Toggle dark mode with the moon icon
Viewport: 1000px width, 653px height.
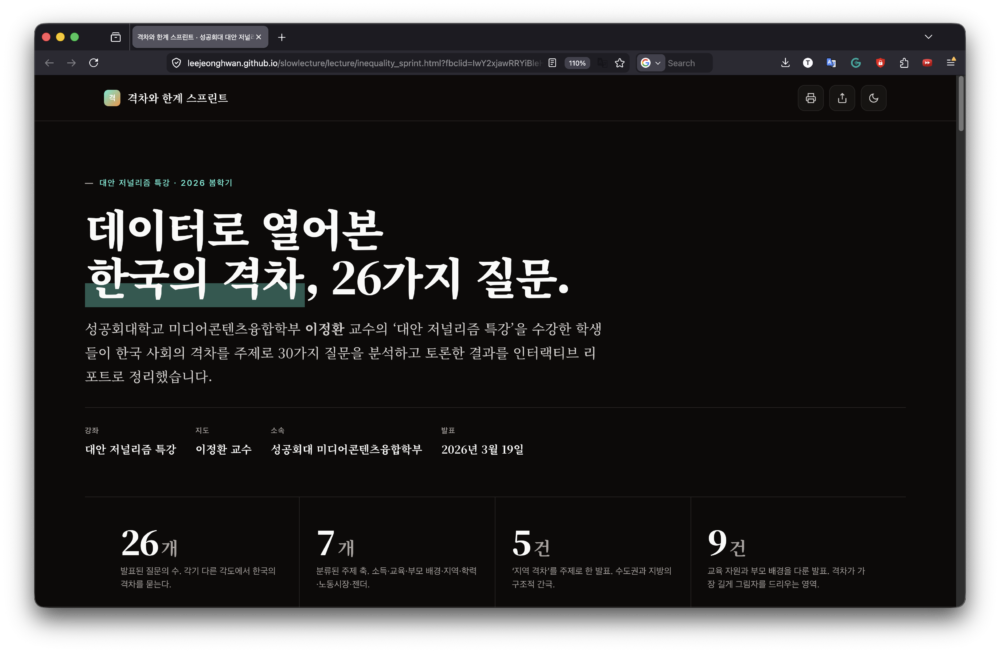tap(873, 98)
